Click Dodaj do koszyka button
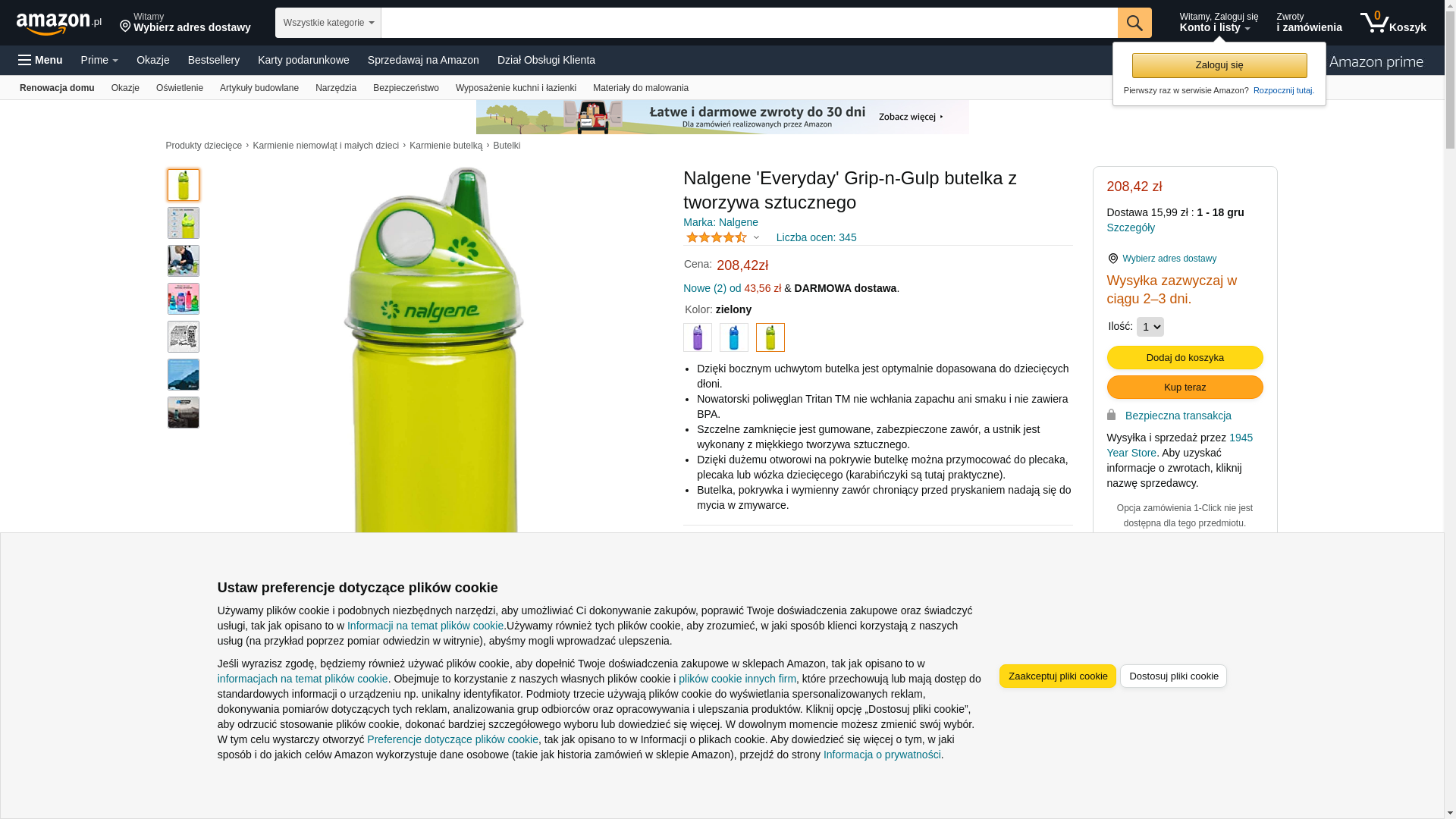Image resolution: width=1456 pixels, height=819 pixels. [x=1185, y=357]
